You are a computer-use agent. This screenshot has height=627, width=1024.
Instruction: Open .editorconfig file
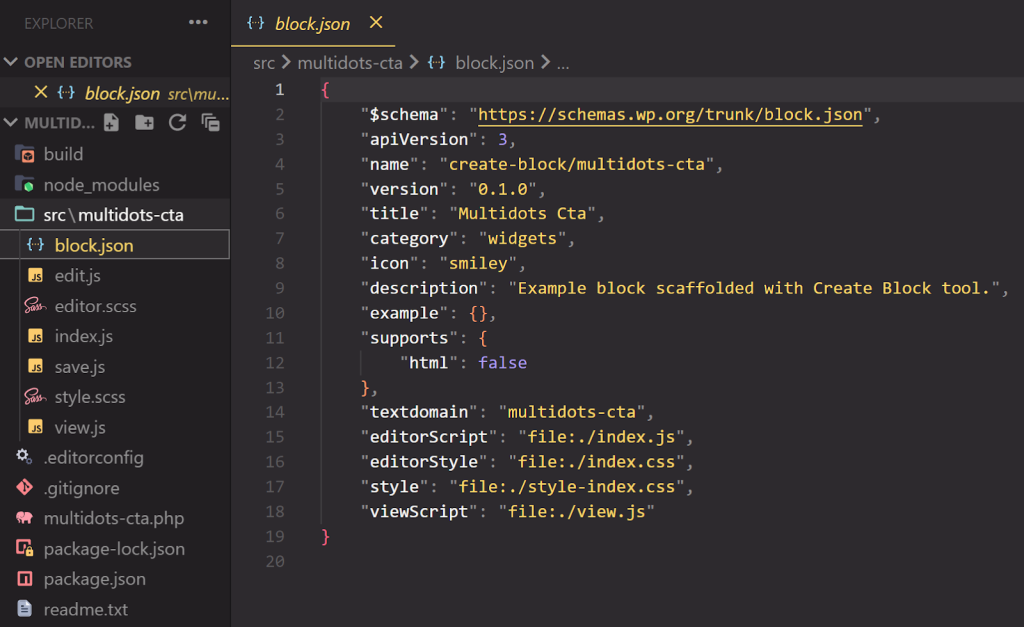coord(93,458)
